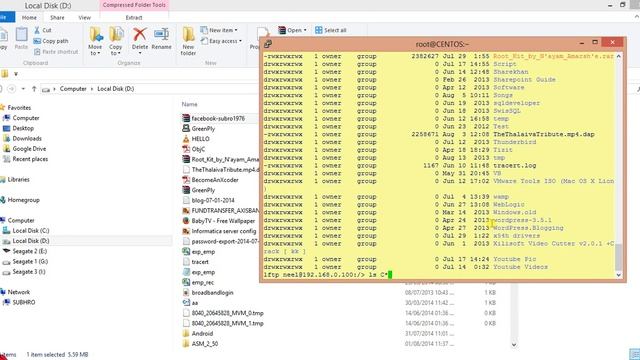Open the Copy to folder button
Image resolution: width=640 pixels, height=360 pixels.
click(x=116, y=41)
